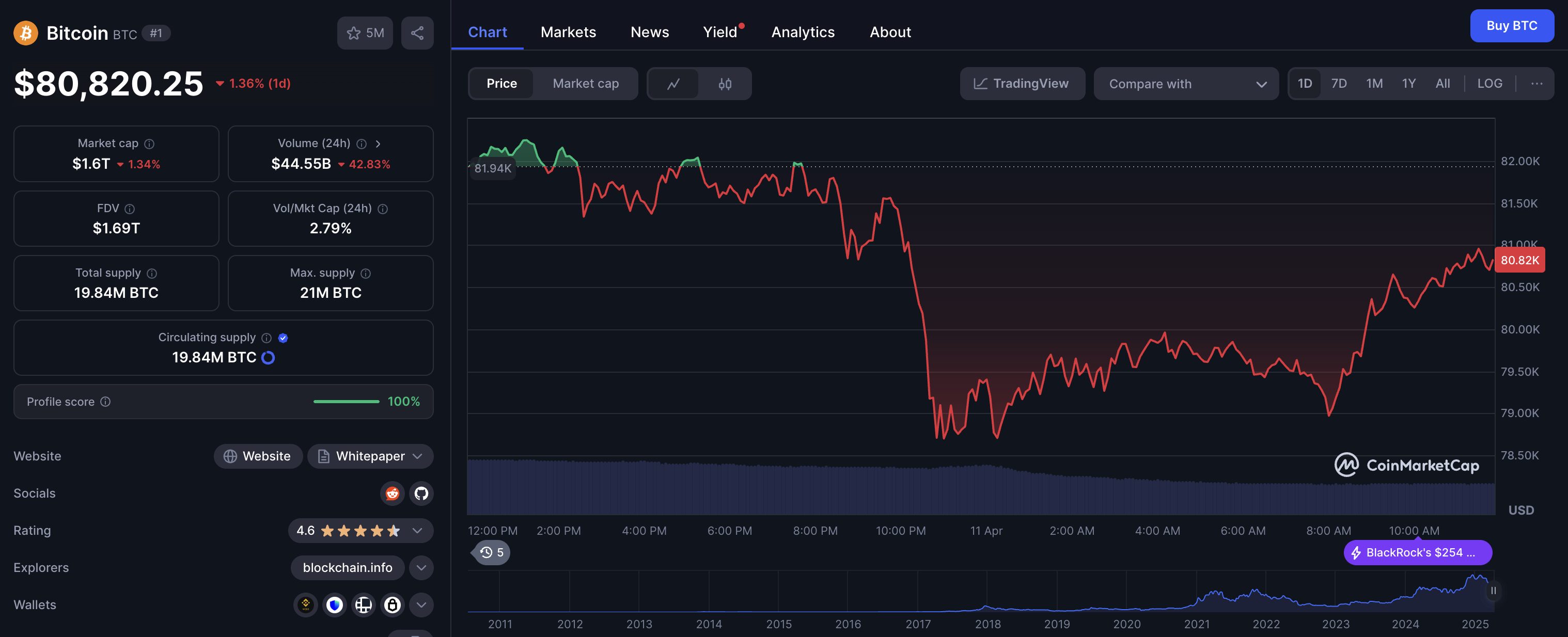Expand the Whitepaper dropdown
The height and width of the screenshot is (637, 1568).
(371, 456)
